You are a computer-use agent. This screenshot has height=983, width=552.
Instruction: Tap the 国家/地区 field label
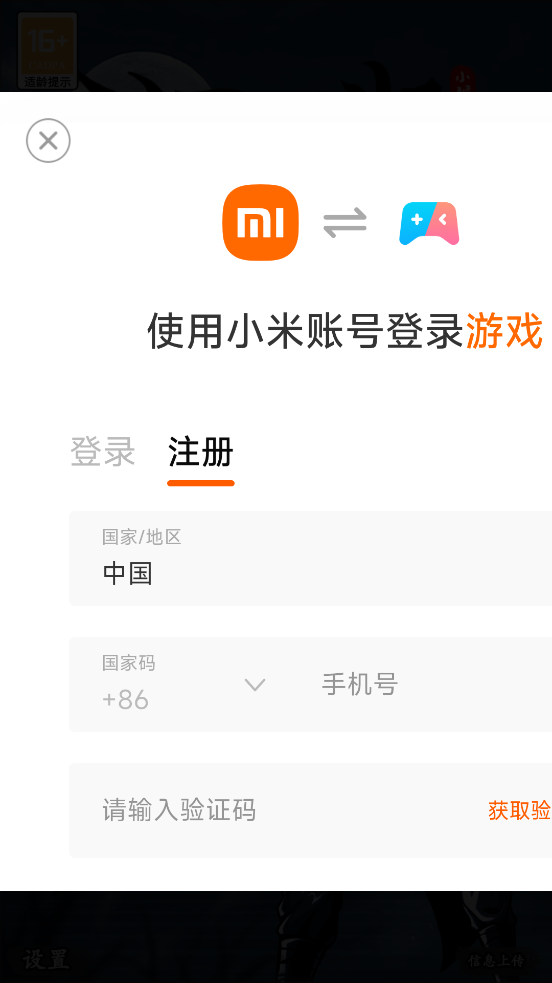click(142, 537)
